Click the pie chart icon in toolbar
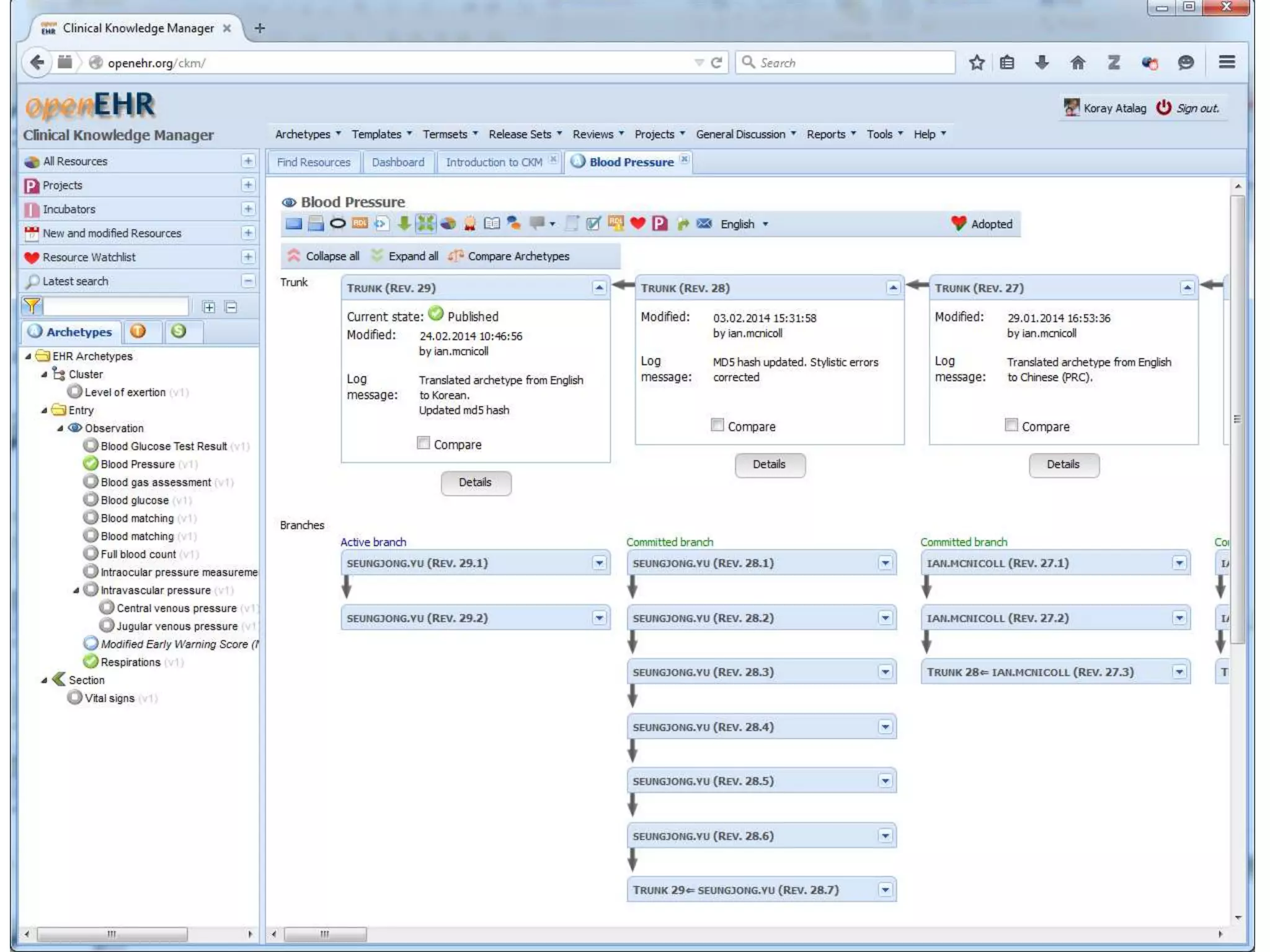 pos(448,224)
